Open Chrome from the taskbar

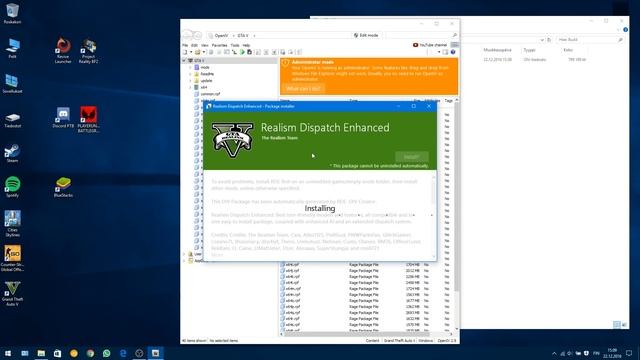90,353
